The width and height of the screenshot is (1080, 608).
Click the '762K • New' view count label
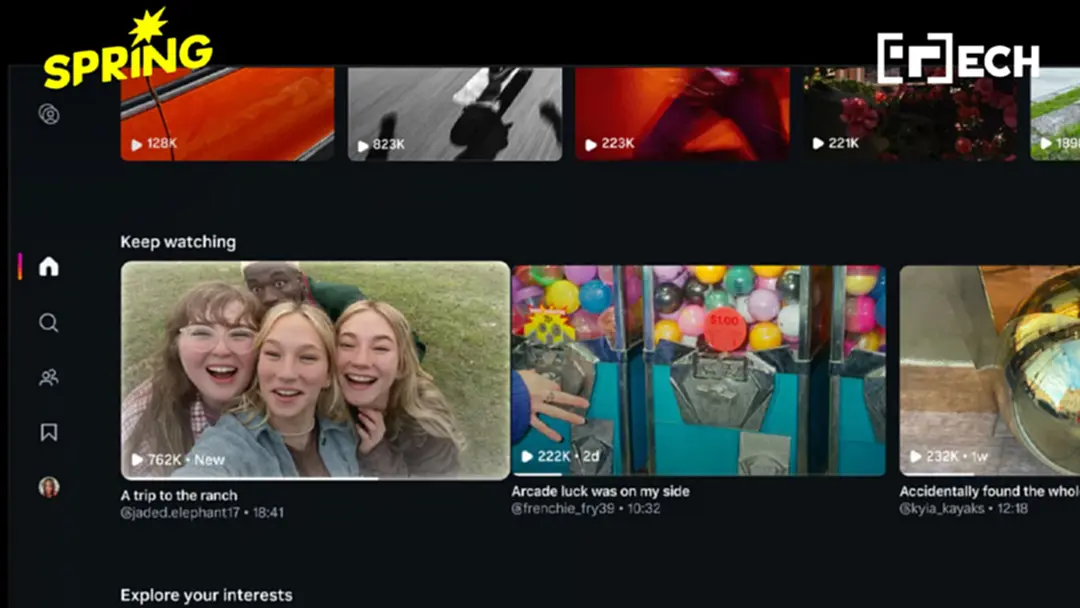point(178,459)
